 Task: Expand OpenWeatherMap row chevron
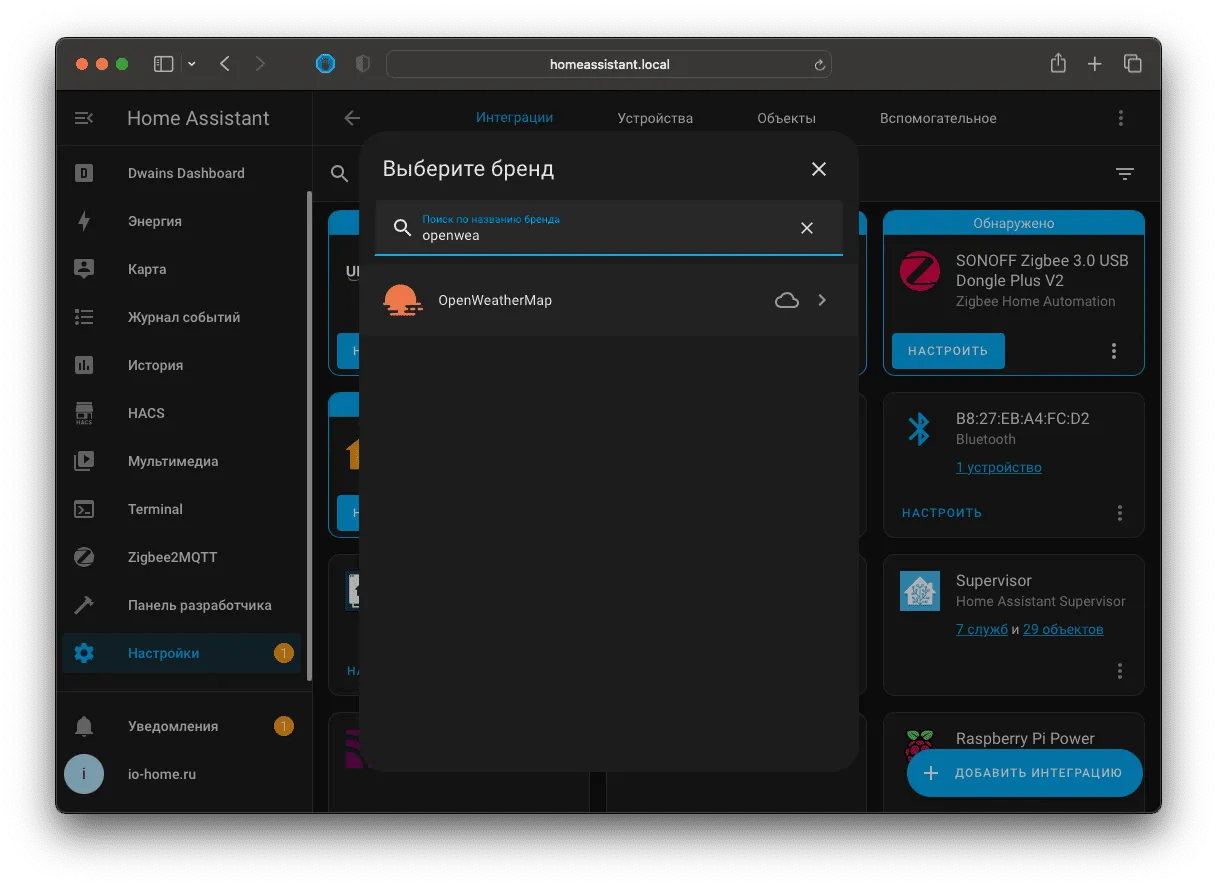click(822, 300)
